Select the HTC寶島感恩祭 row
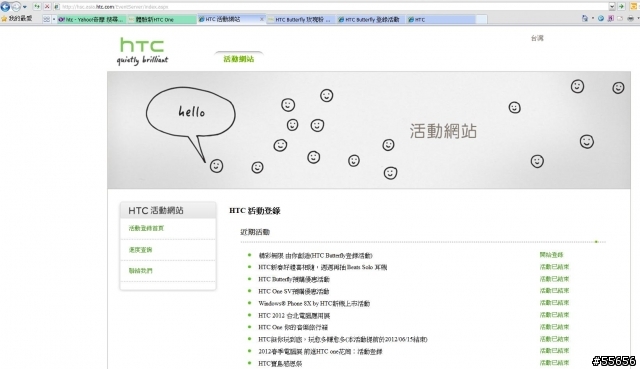This screenshot has width=640, height=369. click(x=280, y=363)
